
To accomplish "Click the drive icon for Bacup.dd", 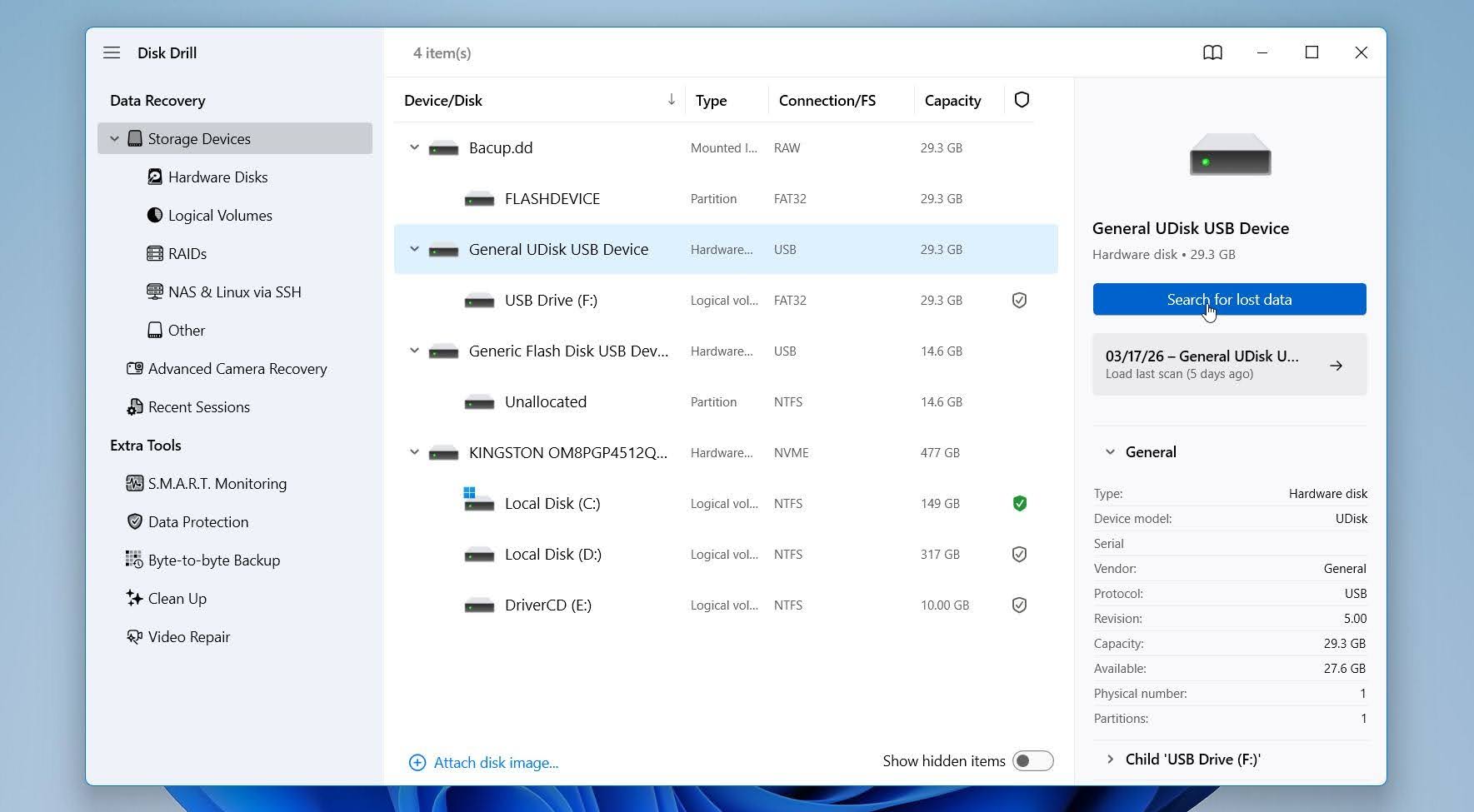I will (x=443, y=149).
